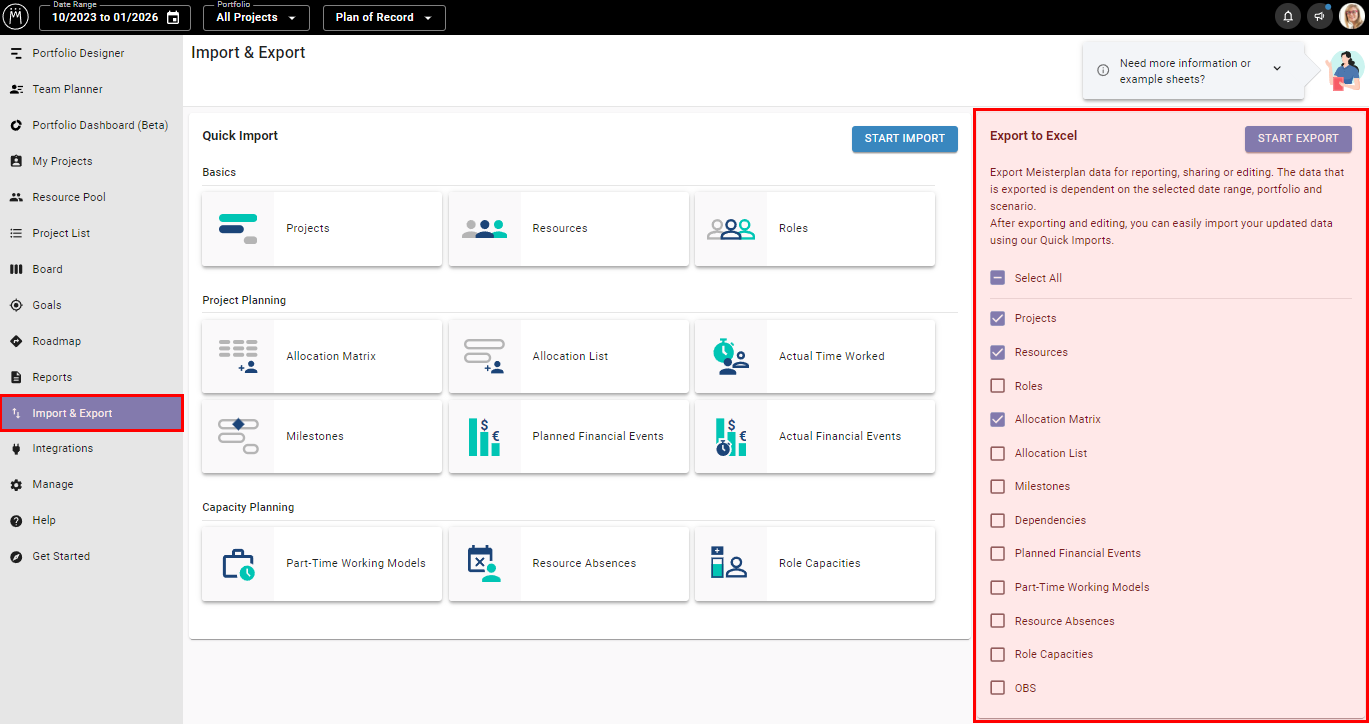Click the Team Planner sidebar icon
Screen dimensions: 1369x724
pyautogui.click(x=16, y=89)
